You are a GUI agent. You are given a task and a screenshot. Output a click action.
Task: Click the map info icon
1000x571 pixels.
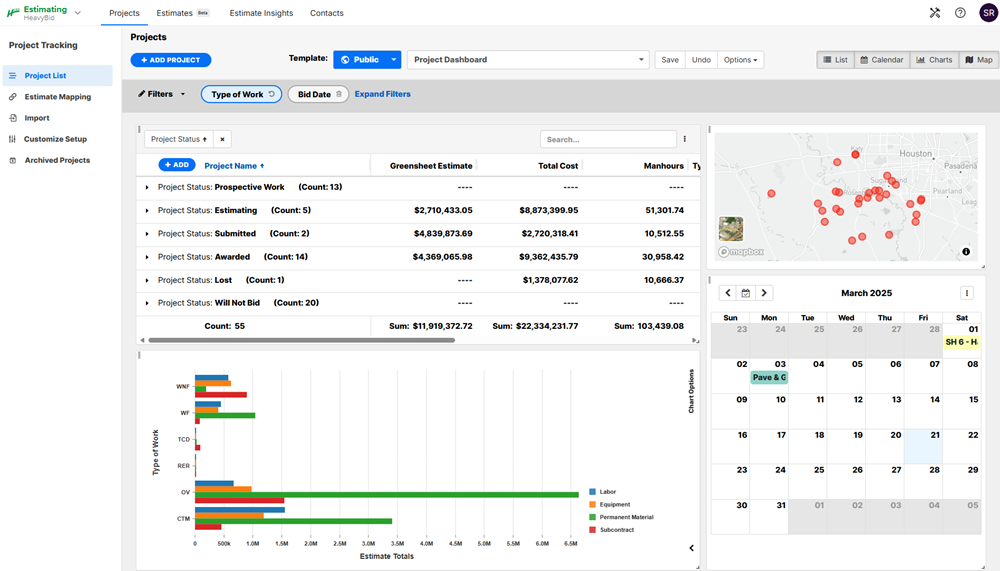click(966, 252)
